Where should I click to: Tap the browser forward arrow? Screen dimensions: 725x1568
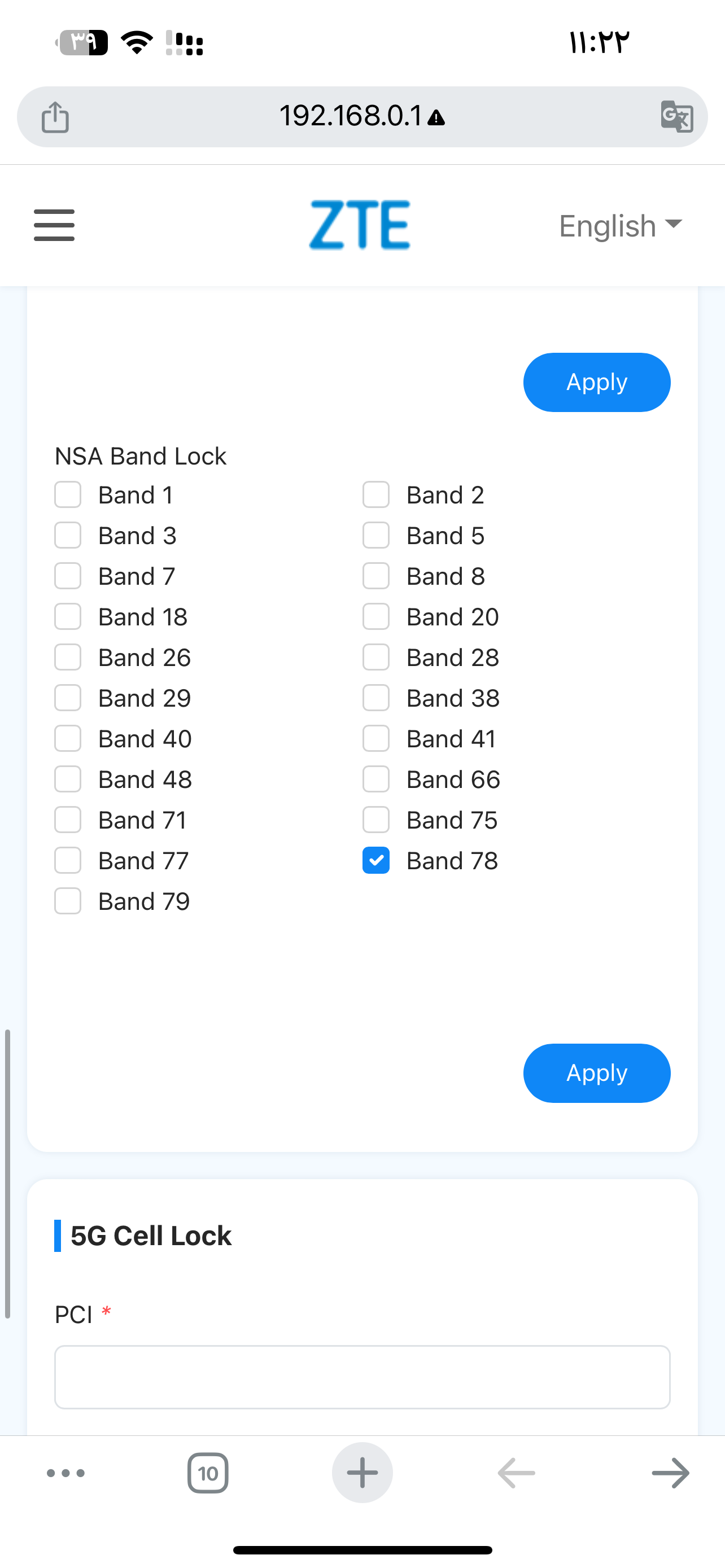pyautogui.click(x=670, y=1473)
